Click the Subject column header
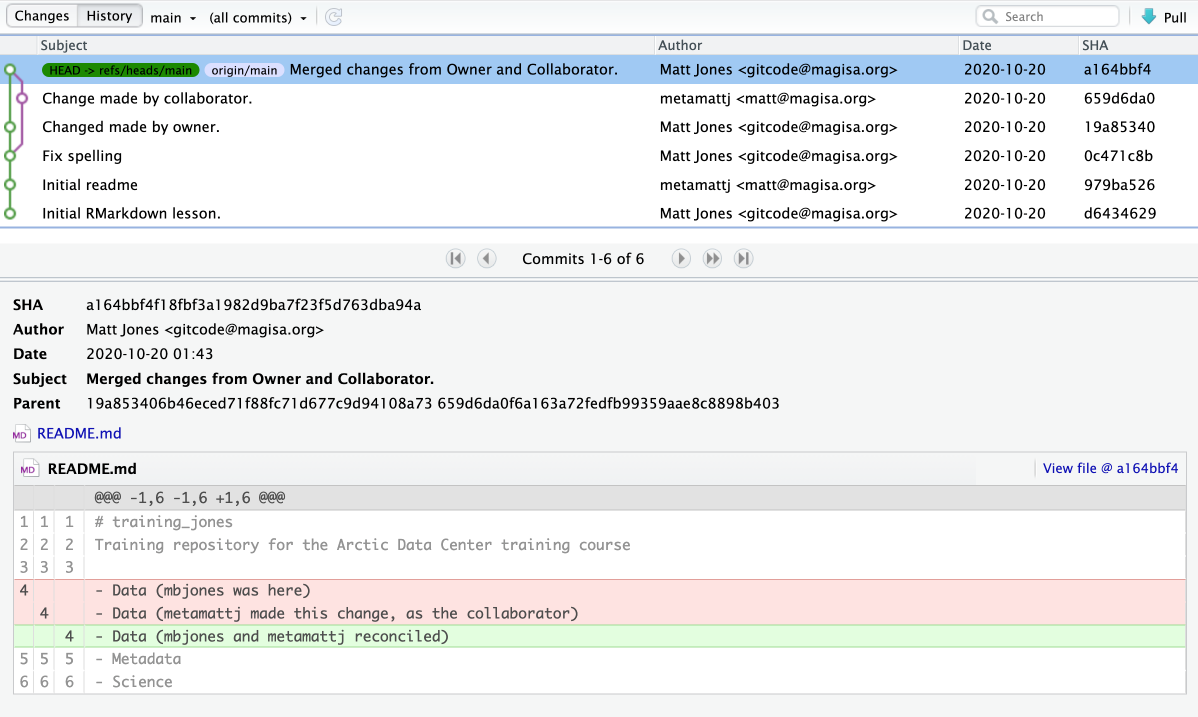1198x717 pixels. click(x=64, y=45)
